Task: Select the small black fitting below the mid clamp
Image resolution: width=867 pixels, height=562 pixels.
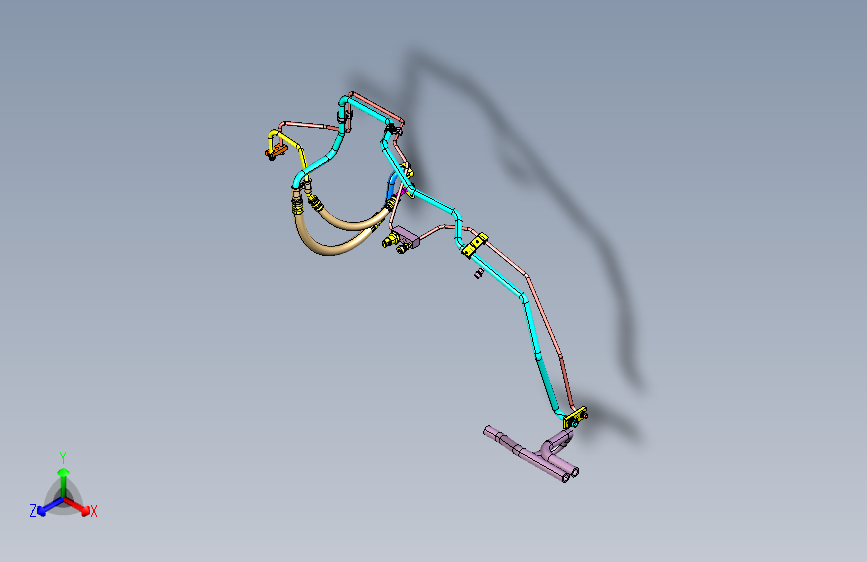Action: pos(479,273)
